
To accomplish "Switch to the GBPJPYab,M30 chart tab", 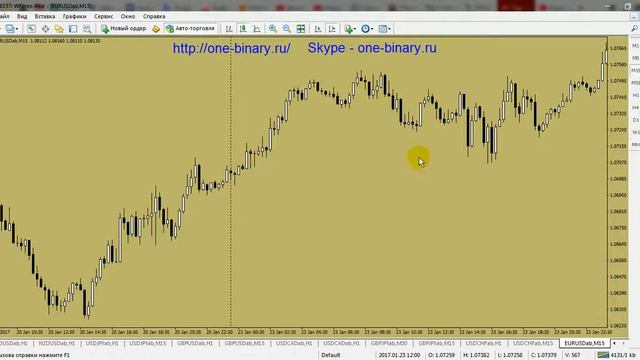I will point(389,344).
